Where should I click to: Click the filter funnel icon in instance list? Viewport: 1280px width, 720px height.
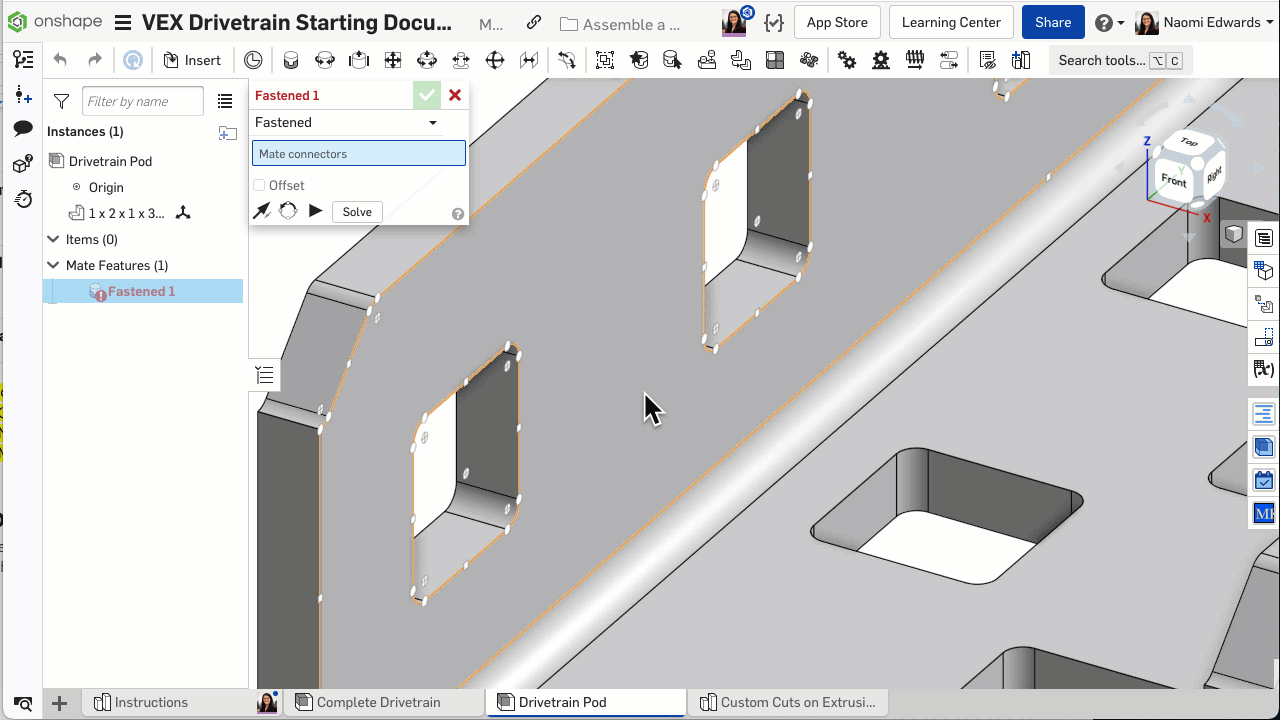click(x=61, y=101)
